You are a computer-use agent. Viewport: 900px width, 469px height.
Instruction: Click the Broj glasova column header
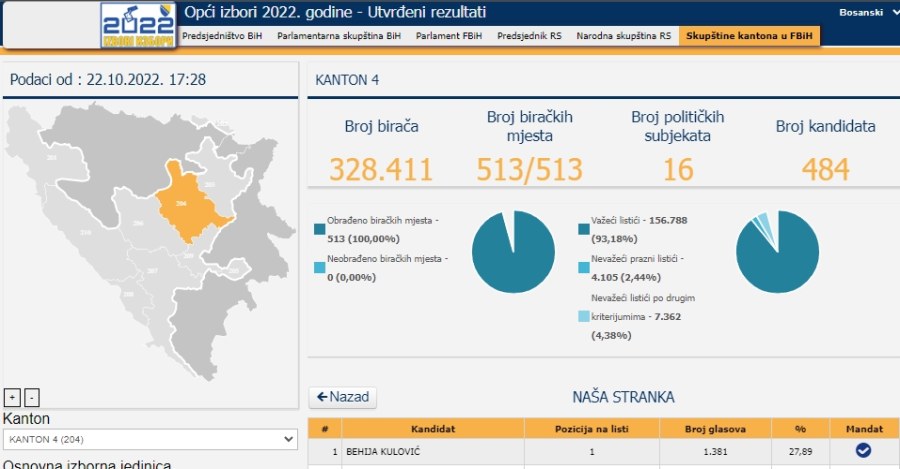pyautogui.click(x=711, y=428)
